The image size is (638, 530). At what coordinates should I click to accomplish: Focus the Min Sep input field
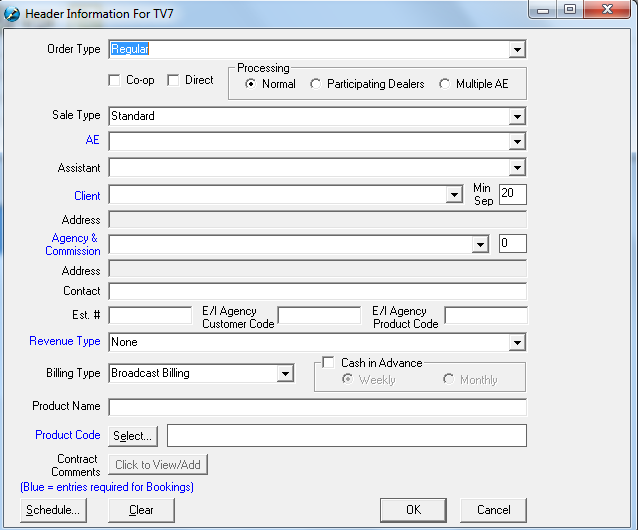click(x=512, y=194)
